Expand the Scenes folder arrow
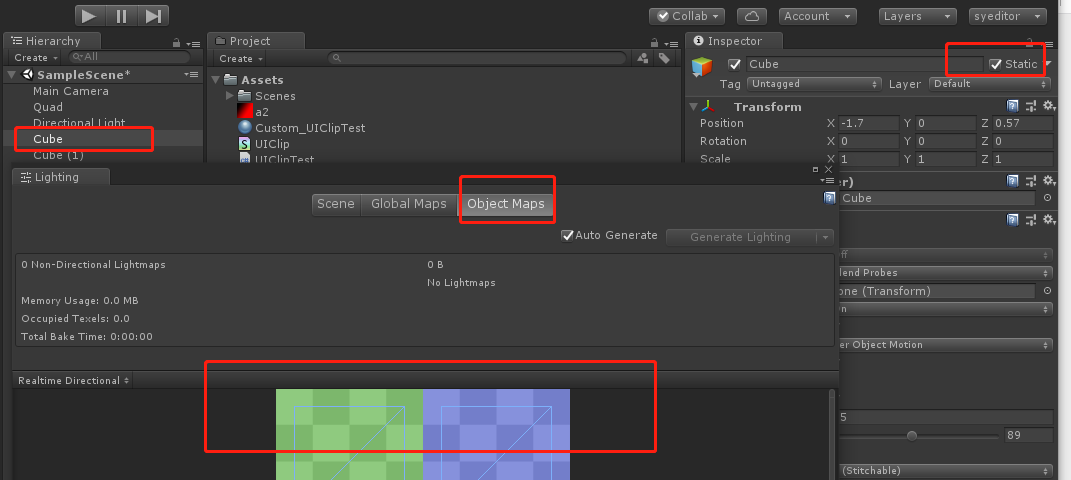The image size is (1071, 480). tap(230, 96)
